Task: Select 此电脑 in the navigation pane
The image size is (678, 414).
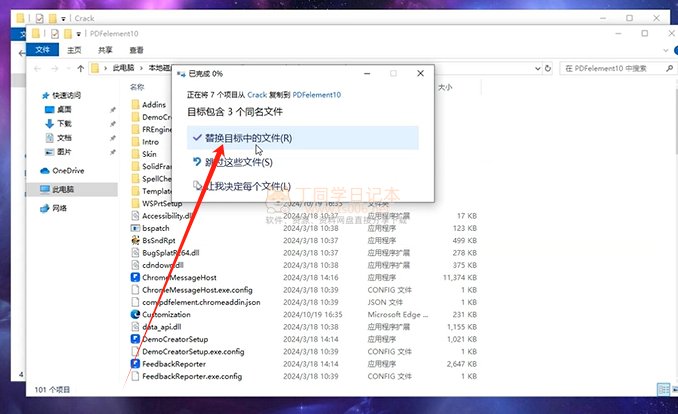Action: click(64, 189)
